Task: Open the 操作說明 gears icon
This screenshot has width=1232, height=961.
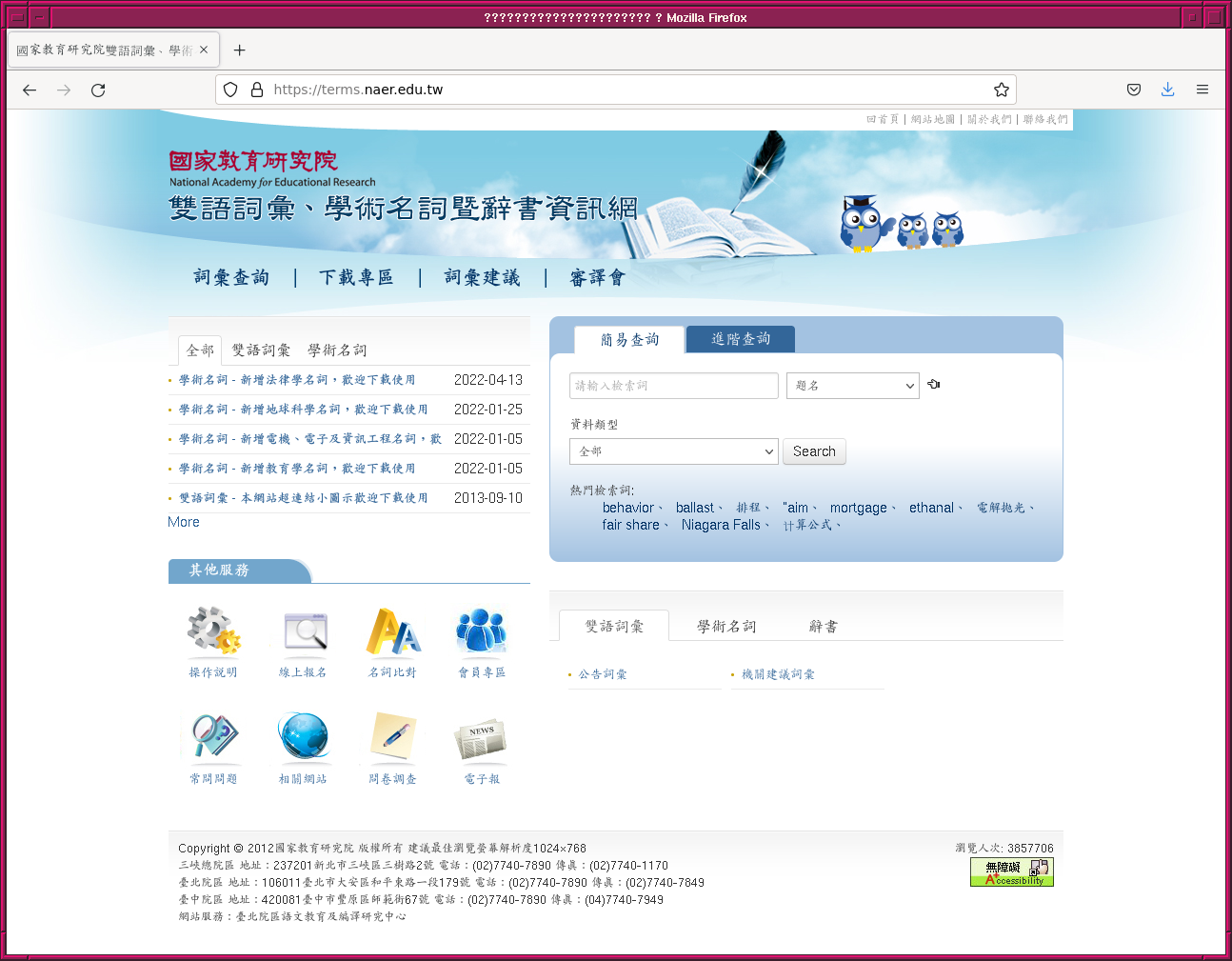Action: [x=213, y=631]
